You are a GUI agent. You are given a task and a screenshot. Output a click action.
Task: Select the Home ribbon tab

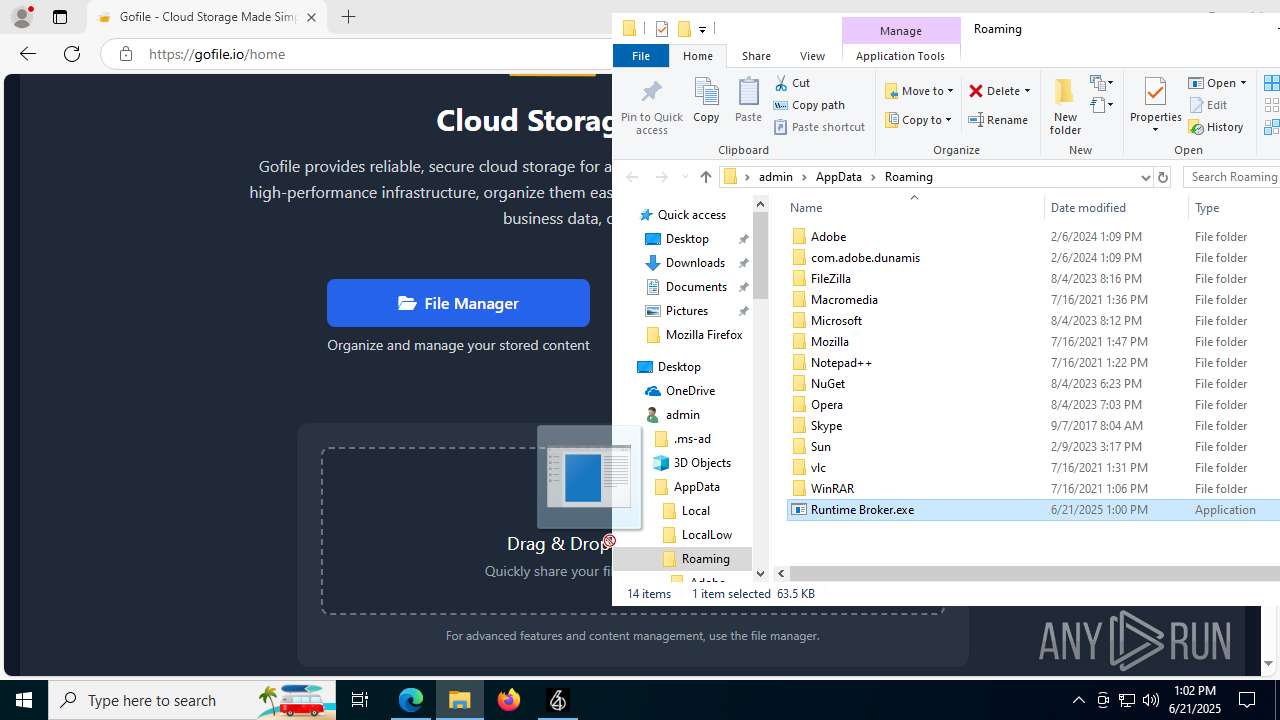click(698, 56)
